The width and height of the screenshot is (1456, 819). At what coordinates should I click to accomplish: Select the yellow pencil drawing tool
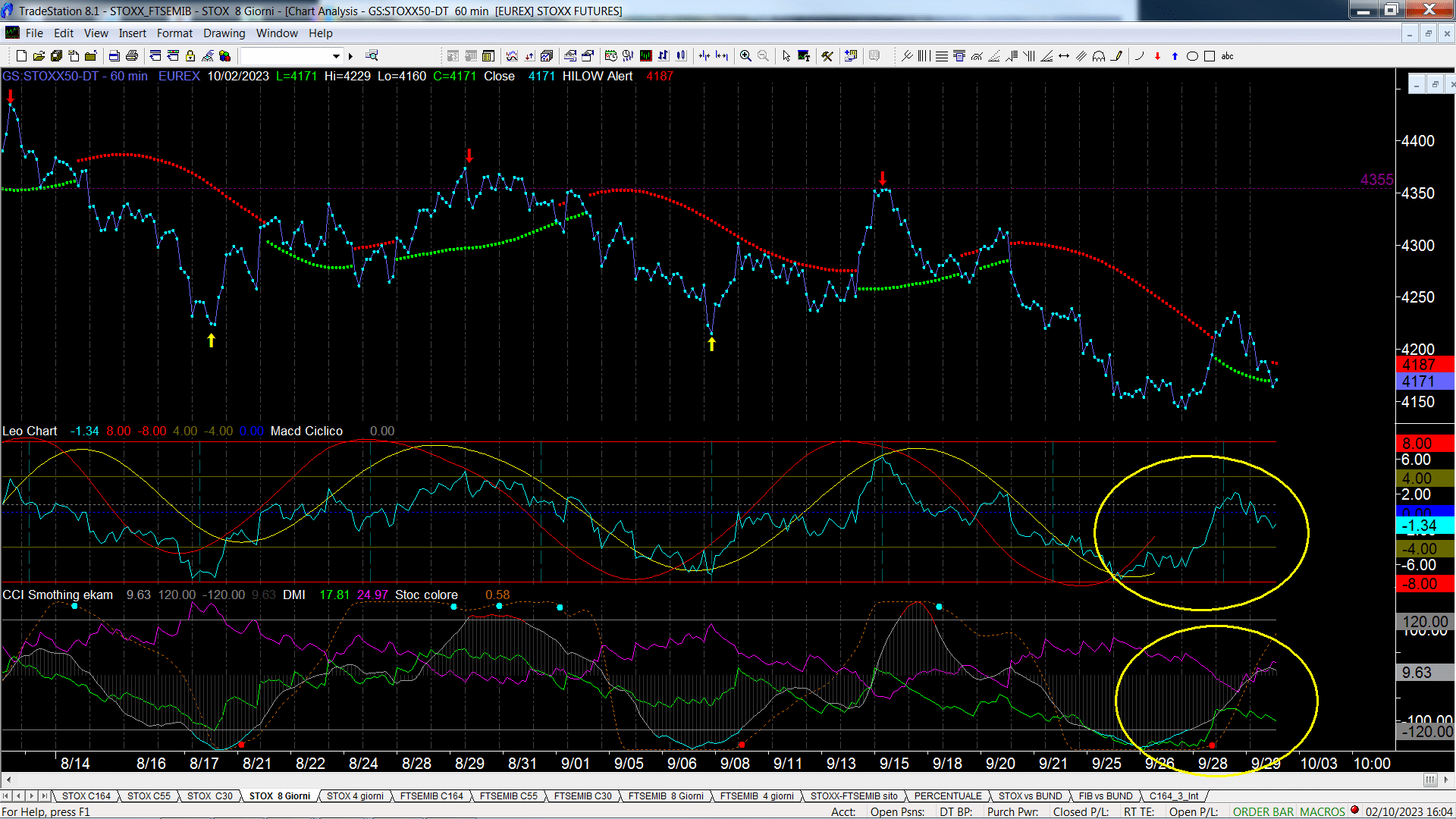(x=1116, y=56)
